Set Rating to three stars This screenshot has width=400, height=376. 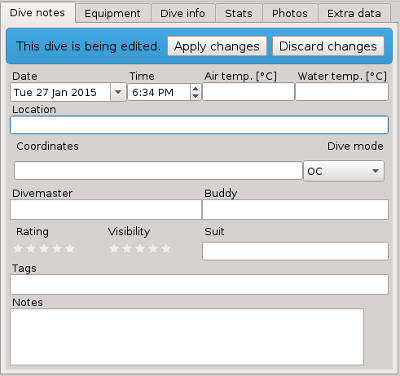click(44, 248)
